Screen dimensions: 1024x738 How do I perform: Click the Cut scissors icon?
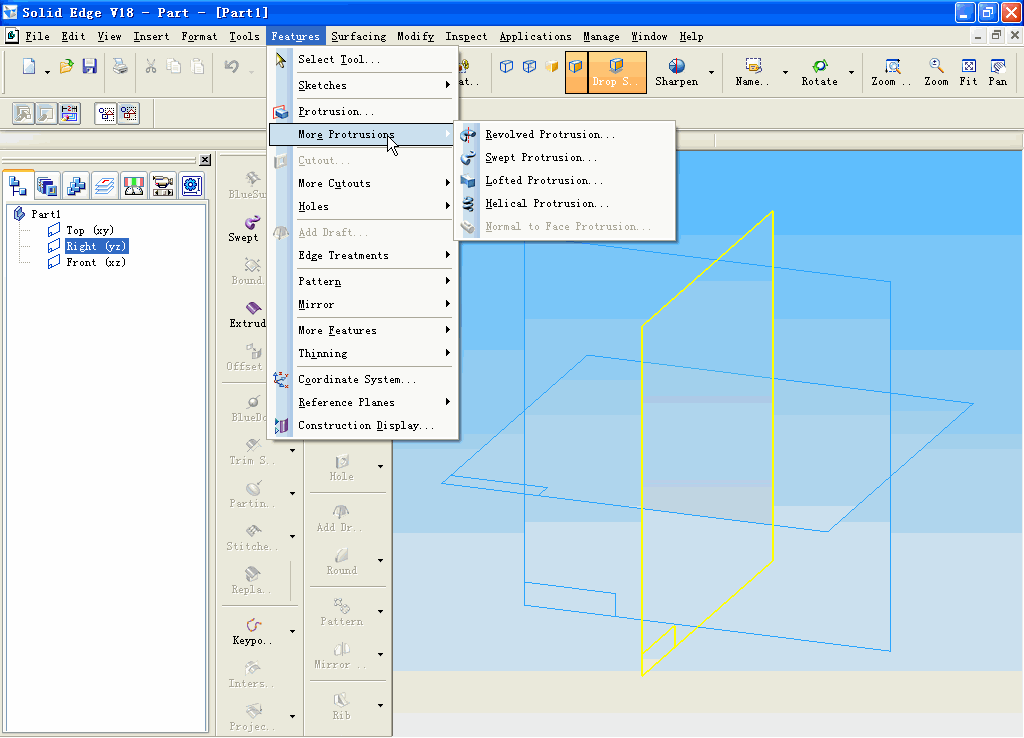(151, 67)
